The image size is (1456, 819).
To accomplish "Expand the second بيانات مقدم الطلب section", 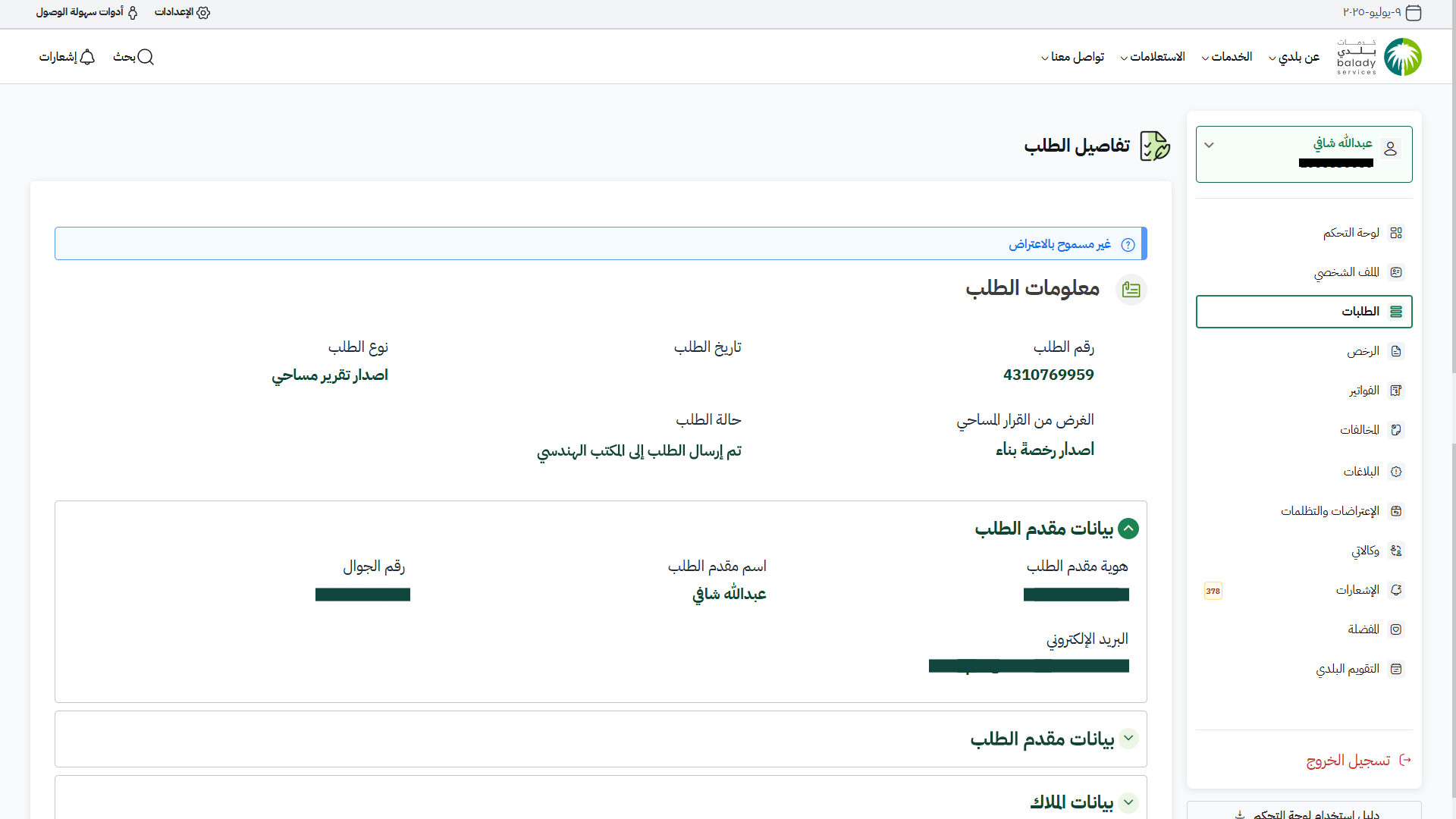I will [x=1128, y=738].
